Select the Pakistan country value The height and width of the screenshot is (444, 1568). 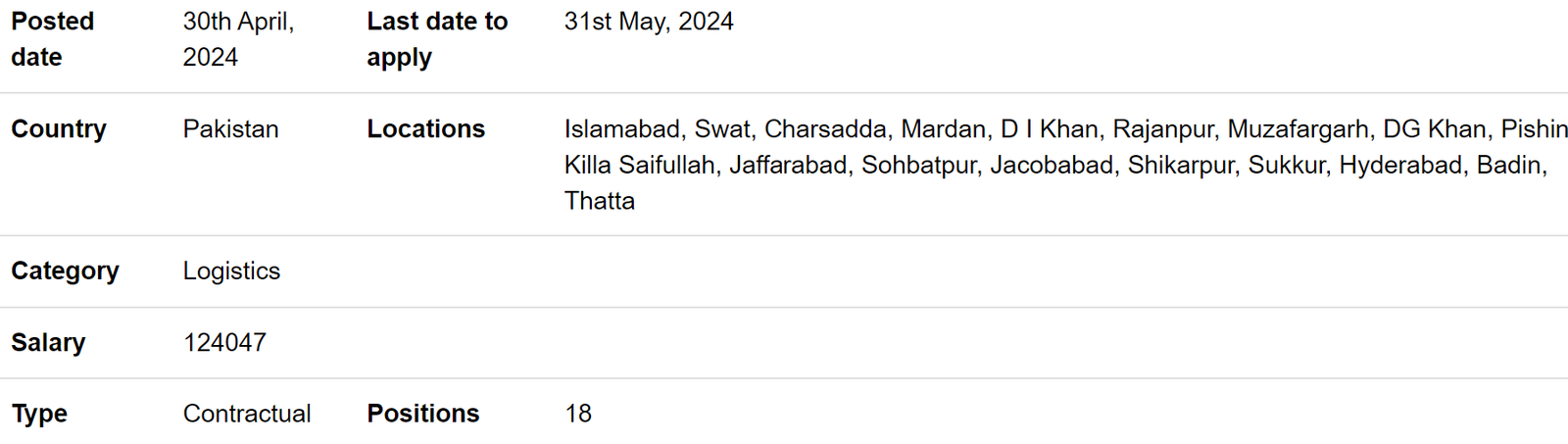pyautogui.click(x=230, y=129)
